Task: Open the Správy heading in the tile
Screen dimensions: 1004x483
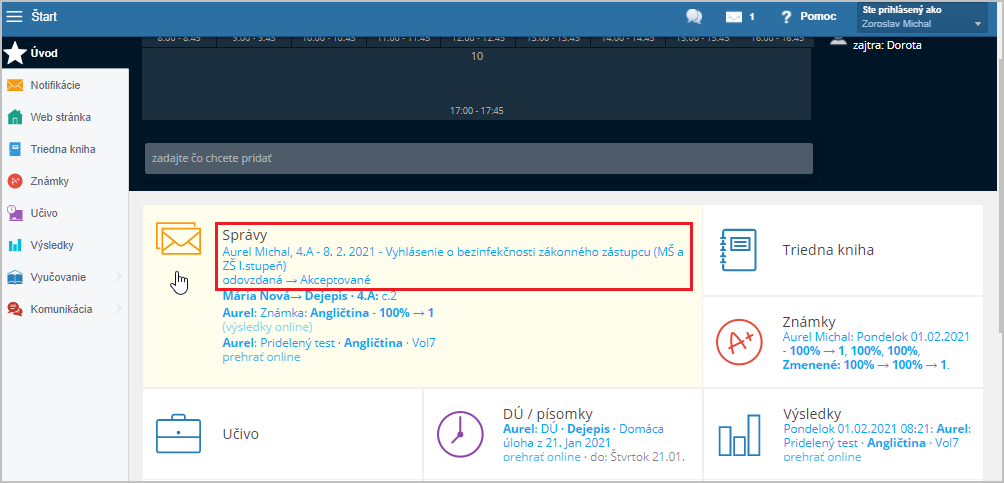Action: (x=245, y=235)
